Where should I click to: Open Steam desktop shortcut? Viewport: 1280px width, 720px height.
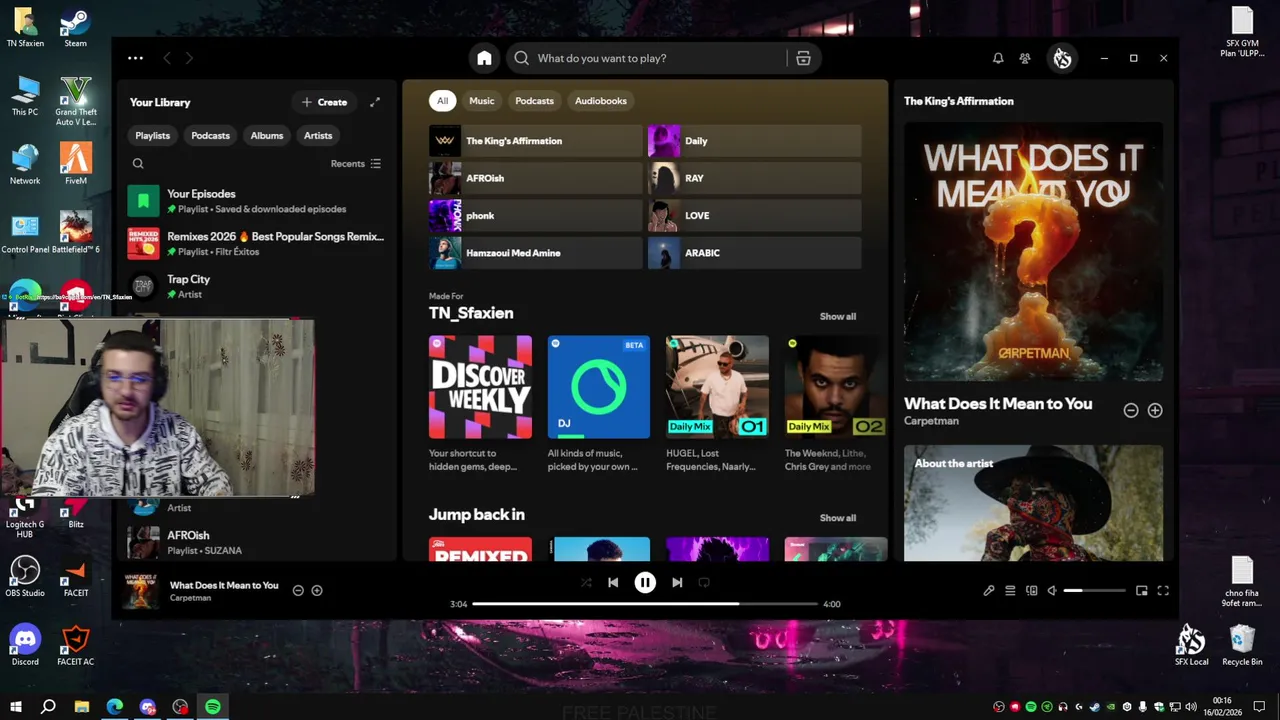pyautogui.click(x=75, y=28)
